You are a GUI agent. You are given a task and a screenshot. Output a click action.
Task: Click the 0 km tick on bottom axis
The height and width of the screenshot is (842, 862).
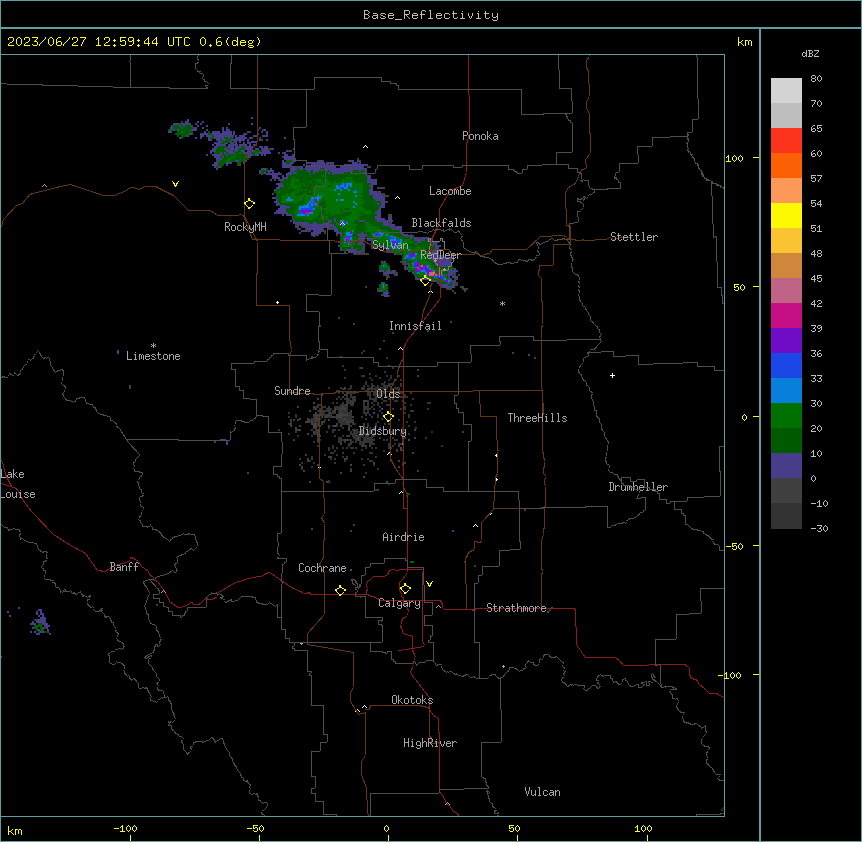[386, 828]
